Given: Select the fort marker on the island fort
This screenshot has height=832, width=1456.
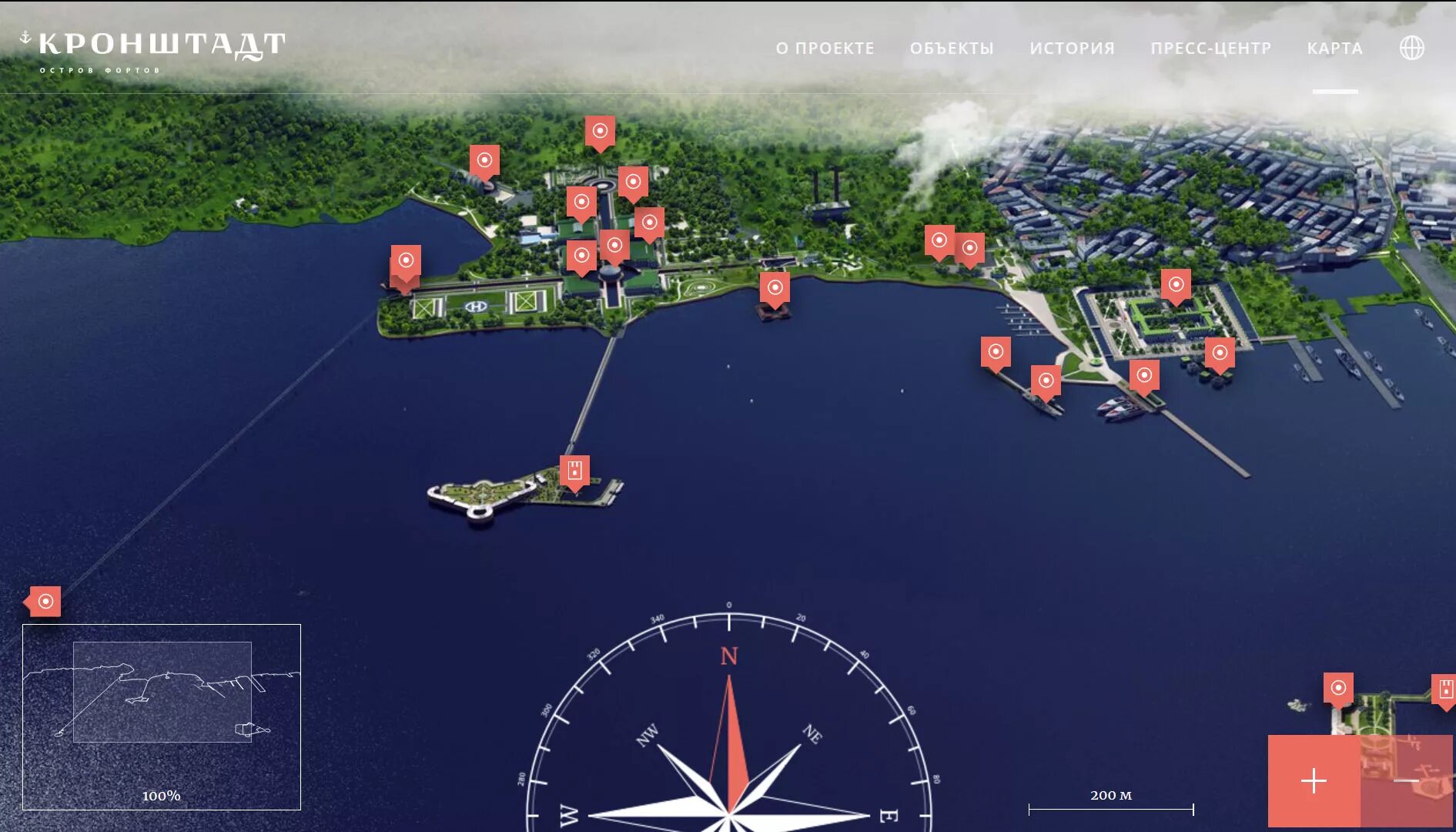Looking at the screenshot, I should [x=574, y=471].
